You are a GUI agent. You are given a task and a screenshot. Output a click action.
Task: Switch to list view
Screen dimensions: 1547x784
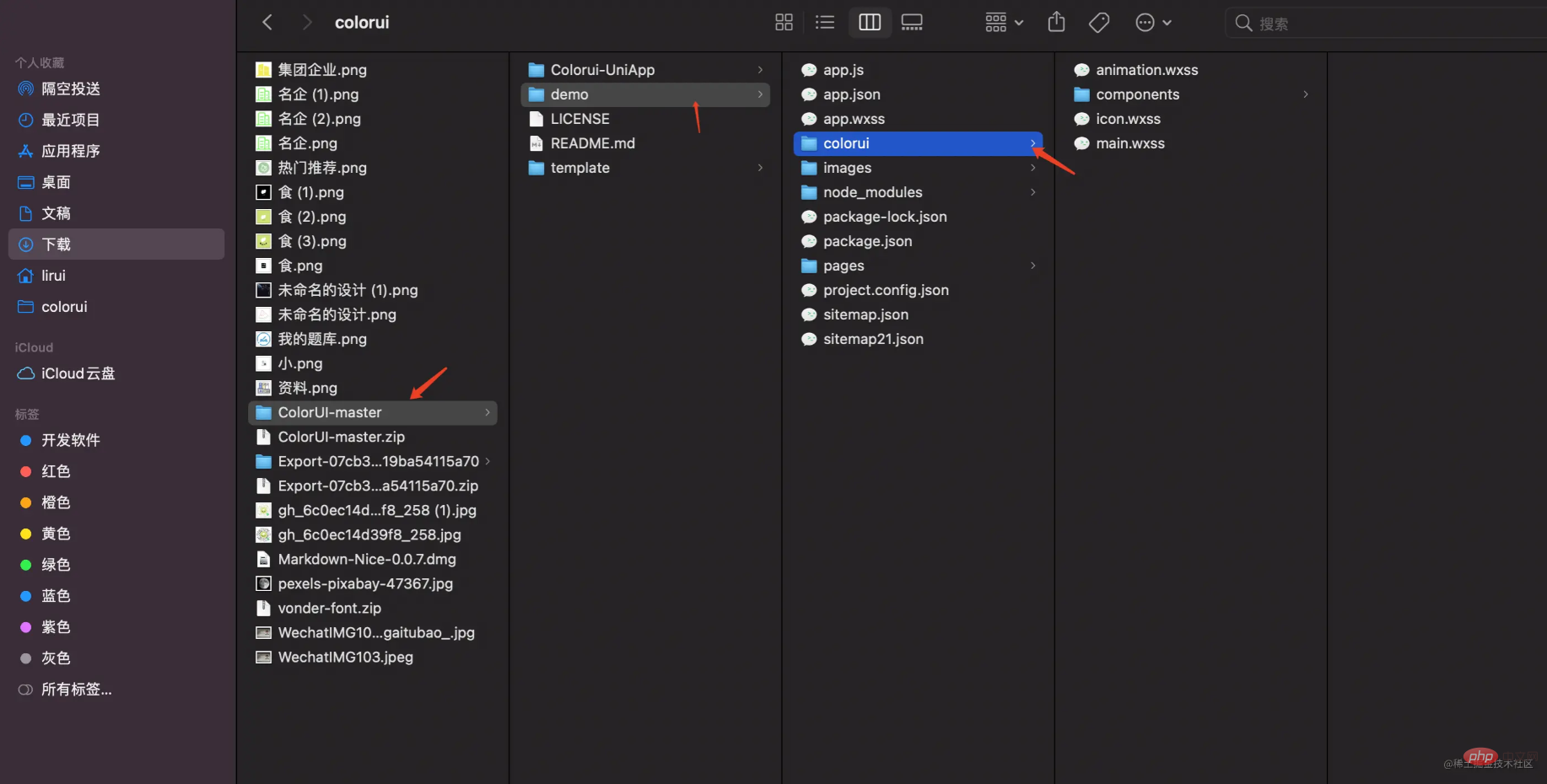click(x=825, y=23)
